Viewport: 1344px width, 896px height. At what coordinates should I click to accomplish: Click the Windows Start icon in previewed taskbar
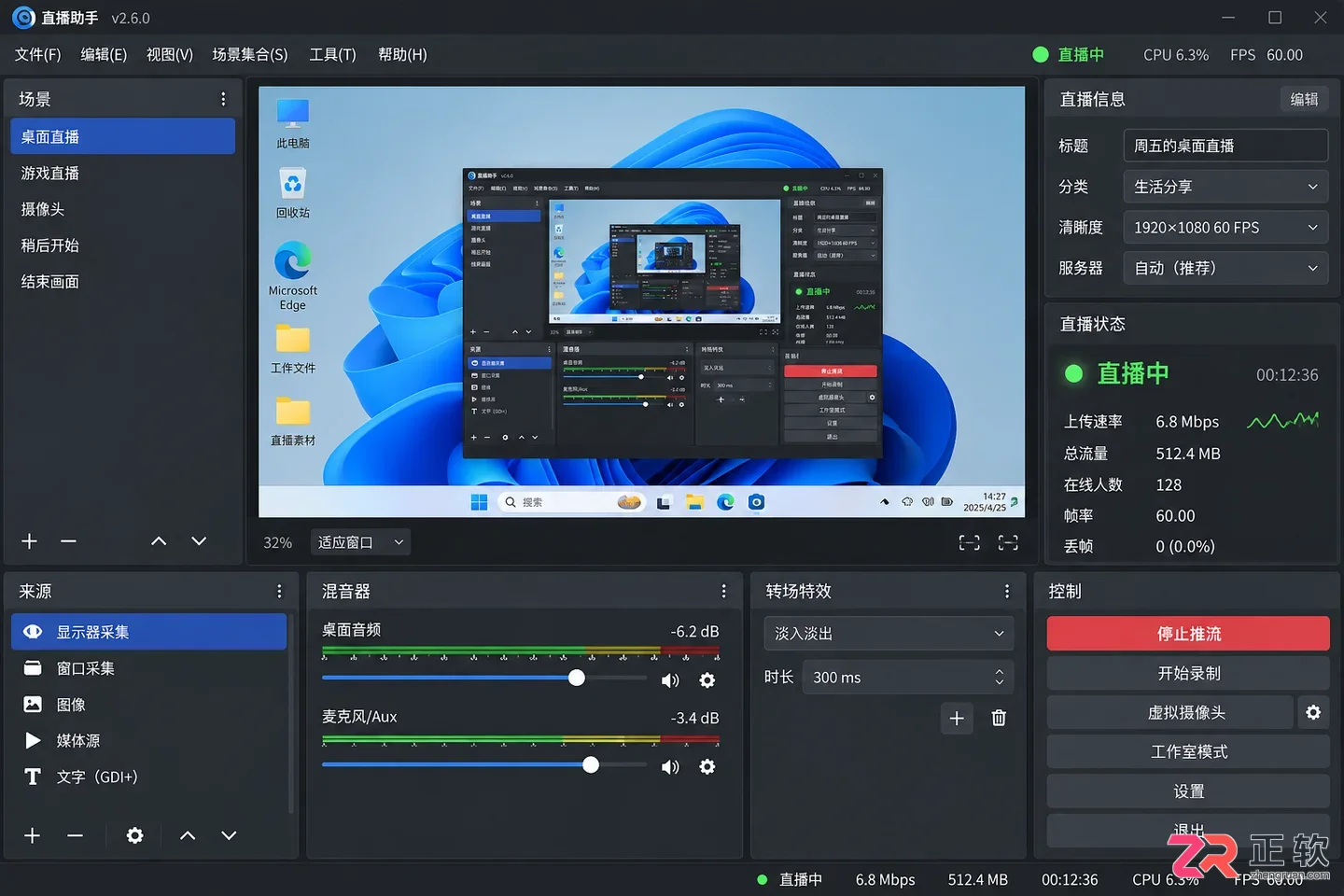(x=479, y=502)
